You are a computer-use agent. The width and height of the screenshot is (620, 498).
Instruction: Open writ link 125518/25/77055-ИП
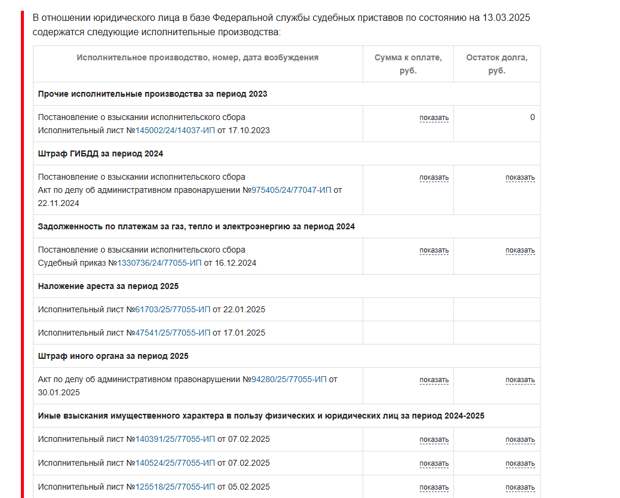pos(175,487)
